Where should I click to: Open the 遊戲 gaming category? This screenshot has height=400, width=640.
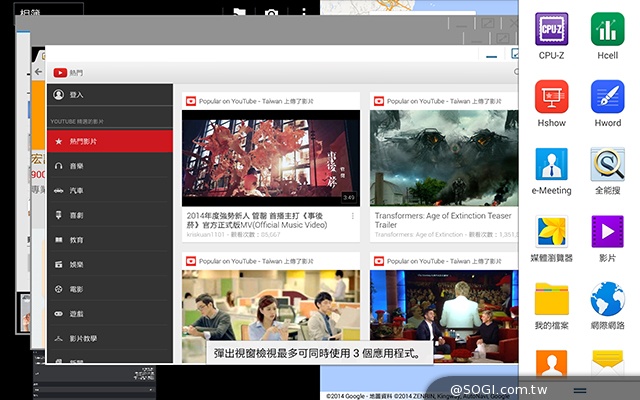(110, 314)
